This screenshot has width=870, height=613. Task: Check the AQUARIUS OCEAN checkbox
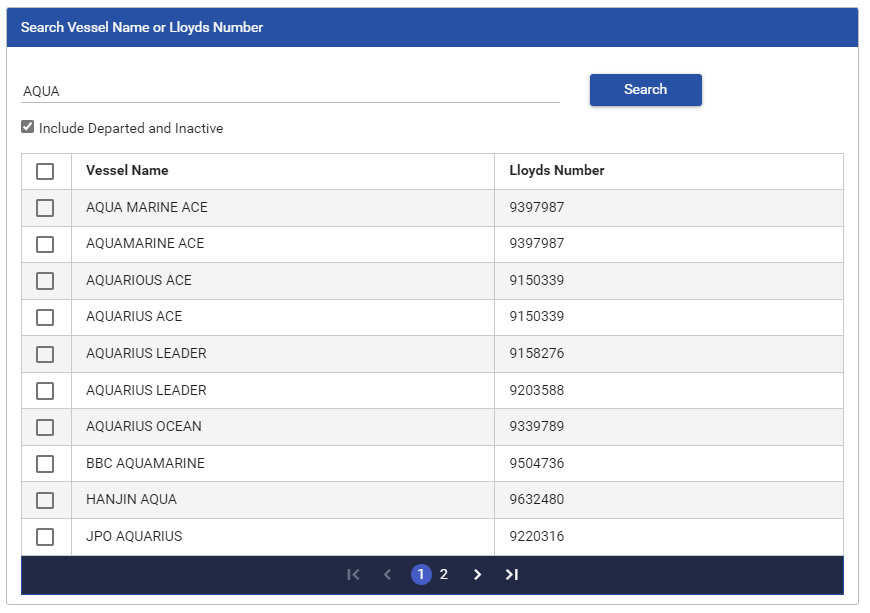click(45, 427)
